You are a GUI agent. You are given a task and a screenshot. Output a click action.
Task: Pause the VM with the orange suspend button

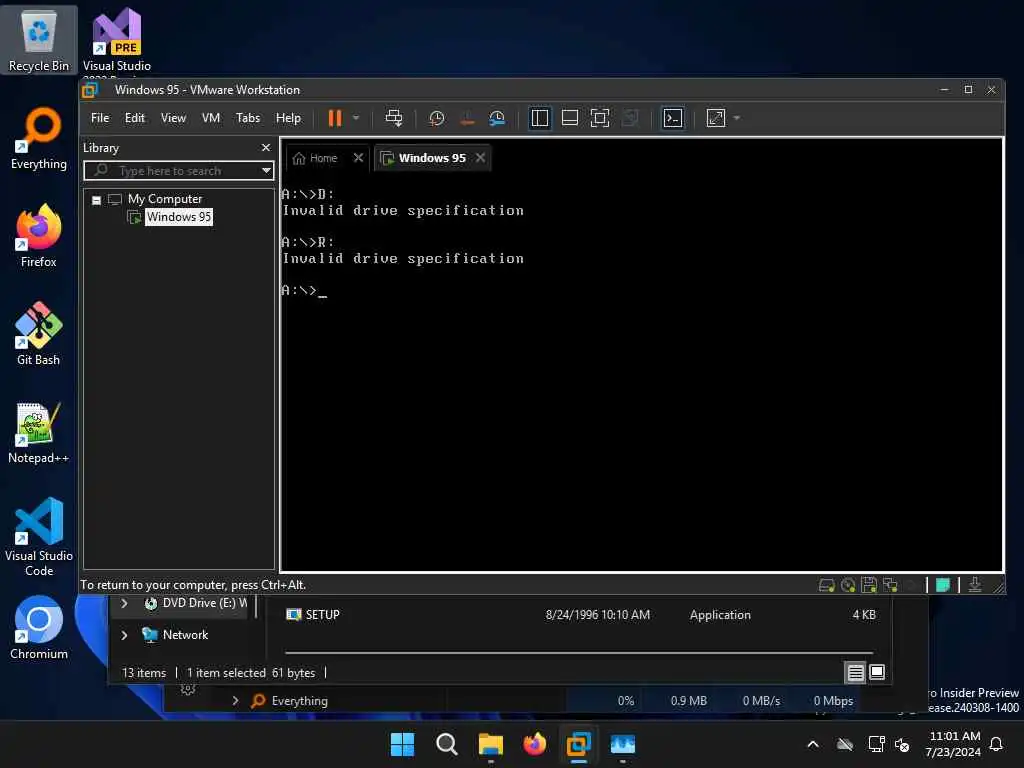pyautogui.click(x=334, y=118)
